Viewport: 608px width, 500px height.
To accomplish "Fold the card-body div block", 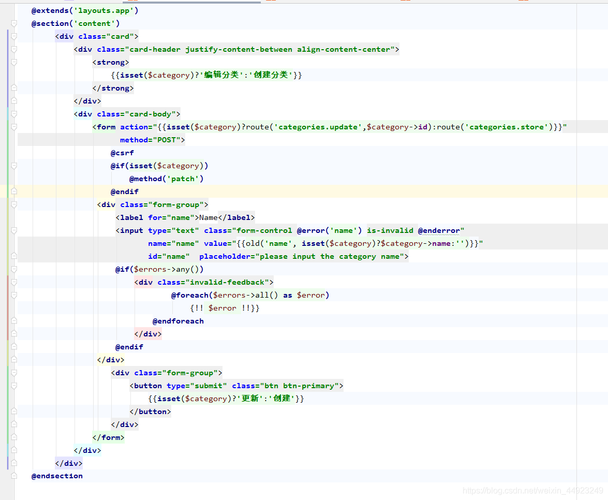I will pos(14,114).
